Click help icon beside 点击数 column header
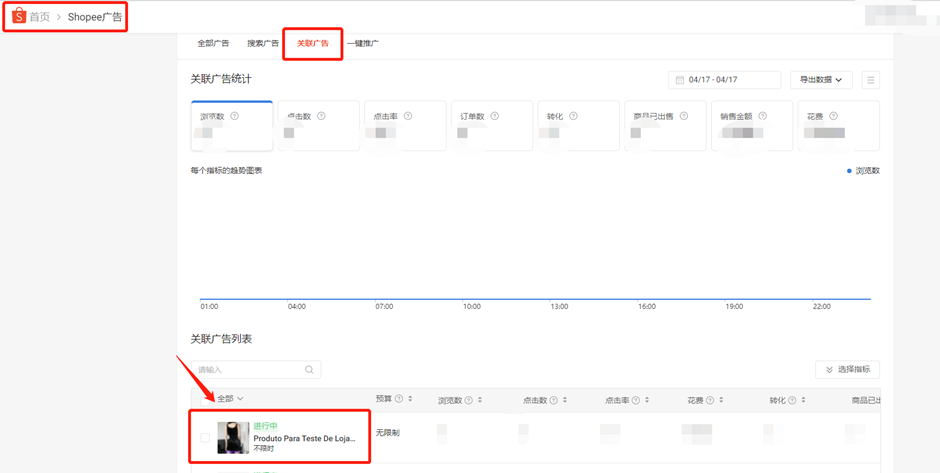The height and width of the screenshot is (473, 940). tap(554, 400)
